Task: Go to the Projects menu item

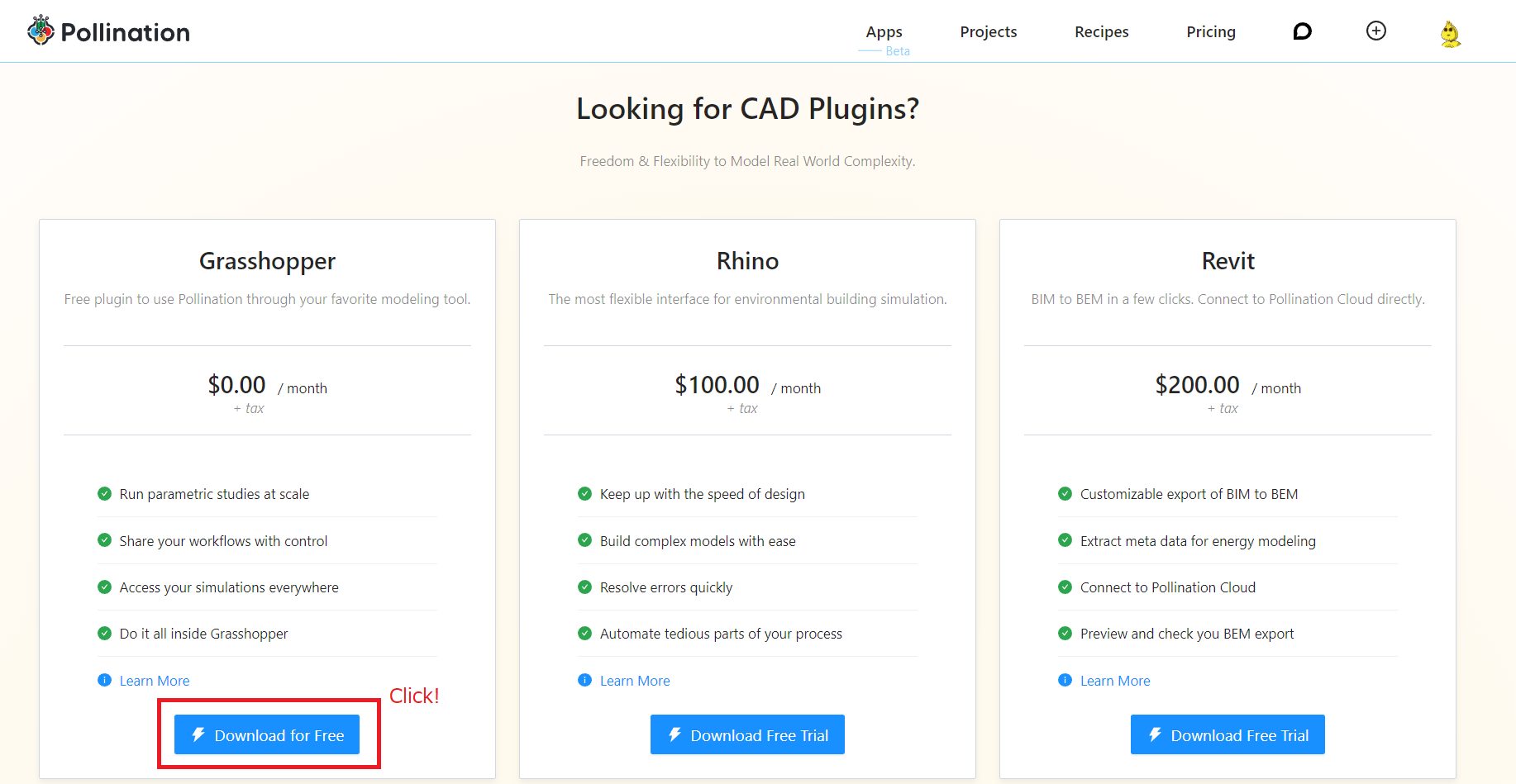Action: click(x=988, y=32)
